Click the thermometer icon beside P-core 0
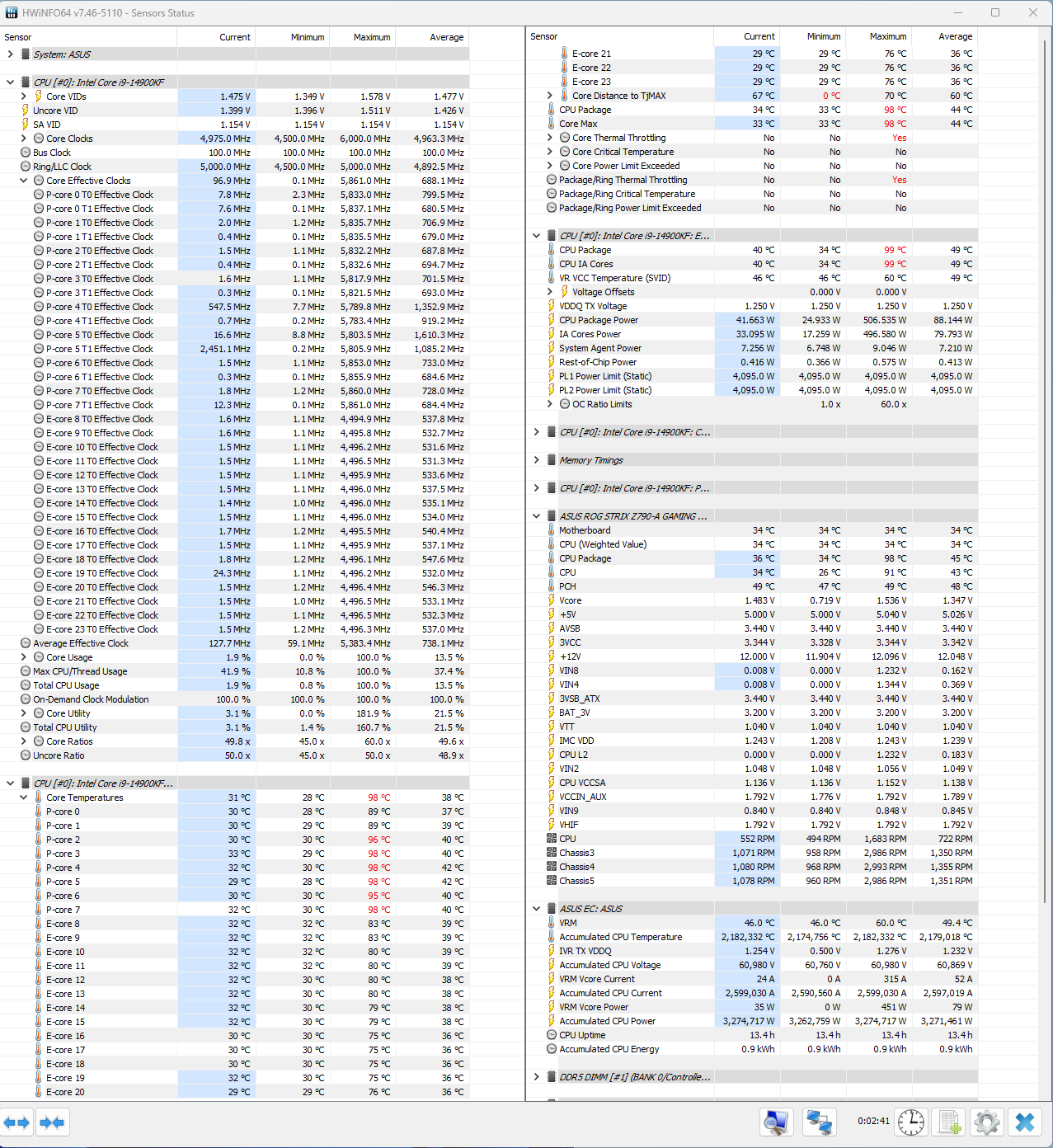1053x1148 pixels. coord(38,812)
